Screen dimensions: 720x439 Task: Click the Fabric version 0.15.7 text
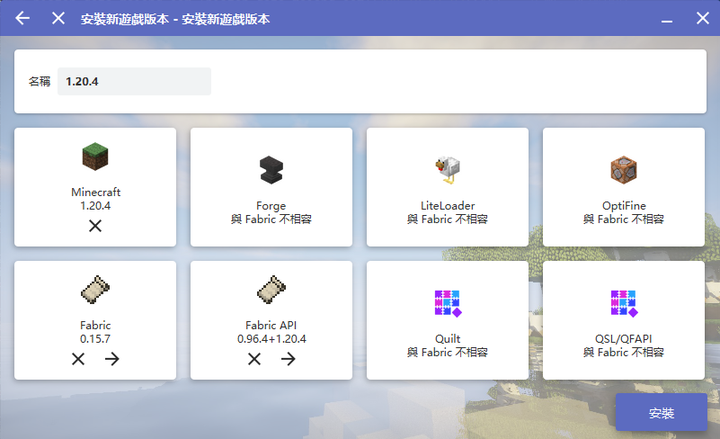[95, 339]
